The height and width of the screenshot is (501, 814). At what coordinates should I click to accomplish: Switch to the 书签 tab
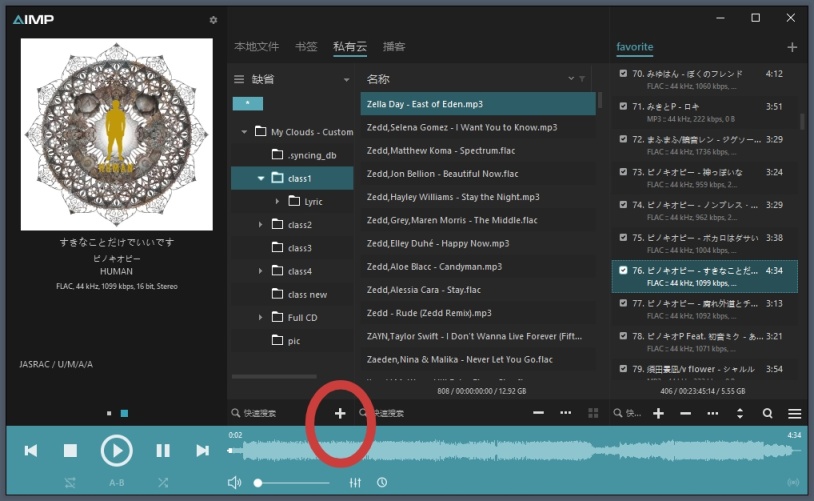306,47
